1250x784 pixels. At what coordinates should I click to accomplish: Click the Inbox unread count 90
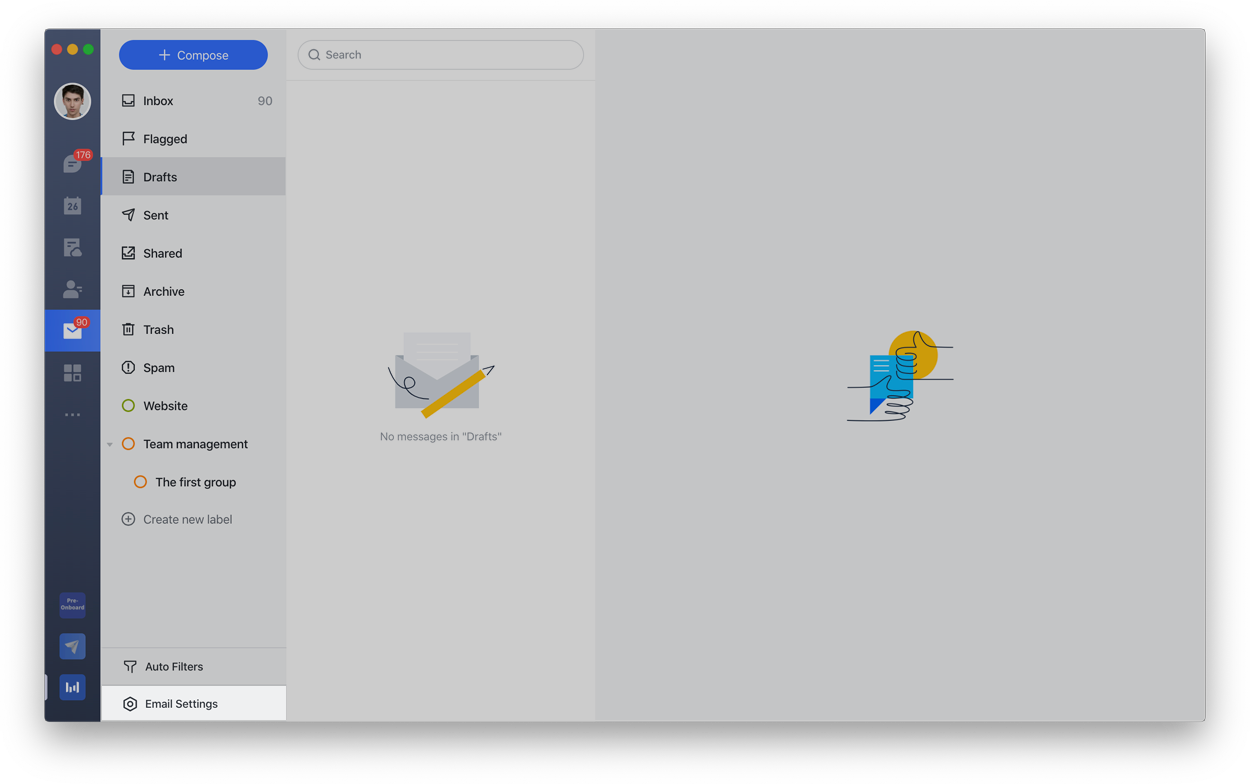click(265, 101)
